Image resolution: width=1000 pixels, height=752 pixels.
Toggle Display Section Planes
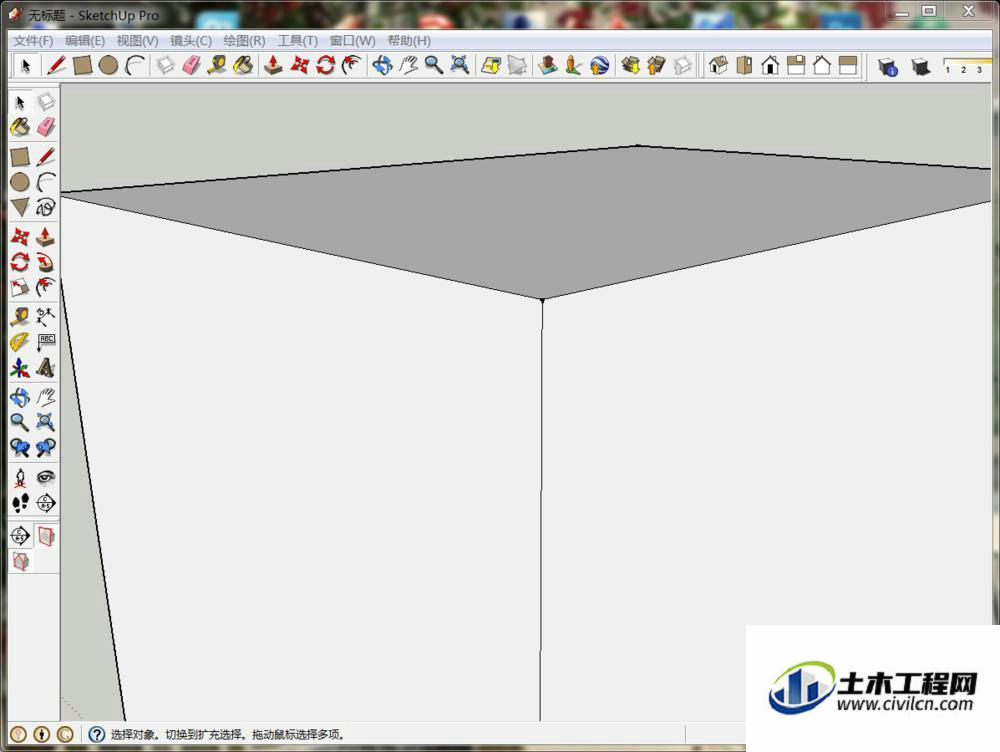click(x=46, y=536)
